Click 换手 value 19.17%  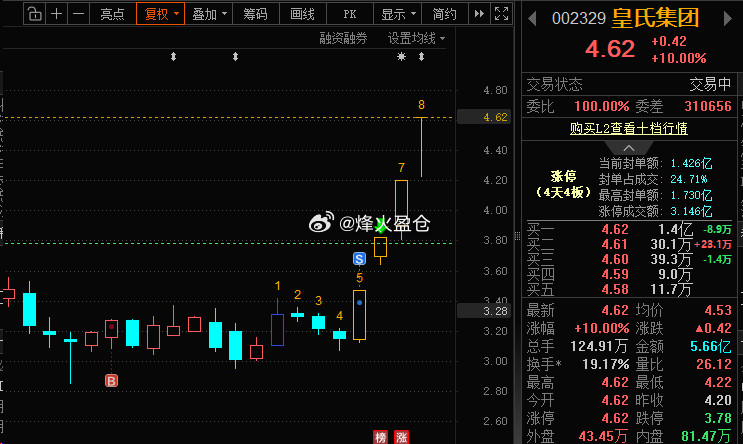(x=606, y=364)
